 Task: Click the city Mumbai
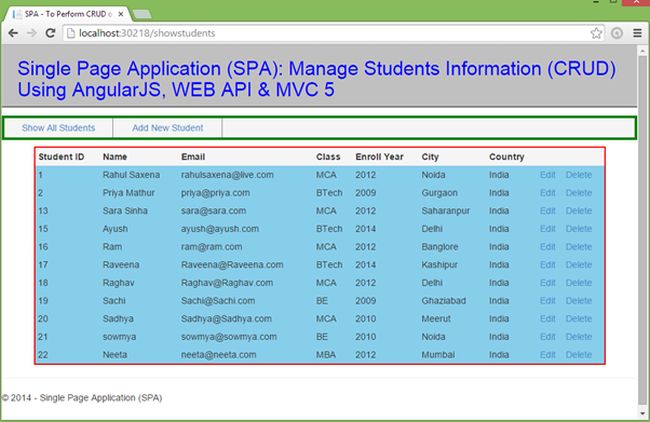438,355
